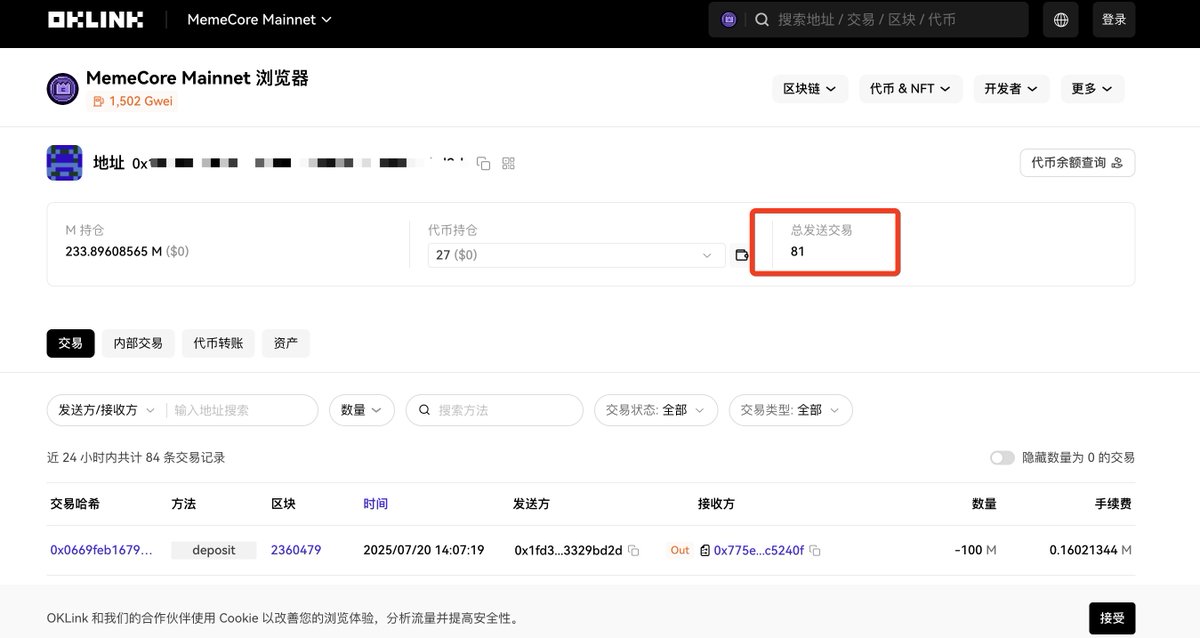Click the 交易哈希 column header

point(75,504)
